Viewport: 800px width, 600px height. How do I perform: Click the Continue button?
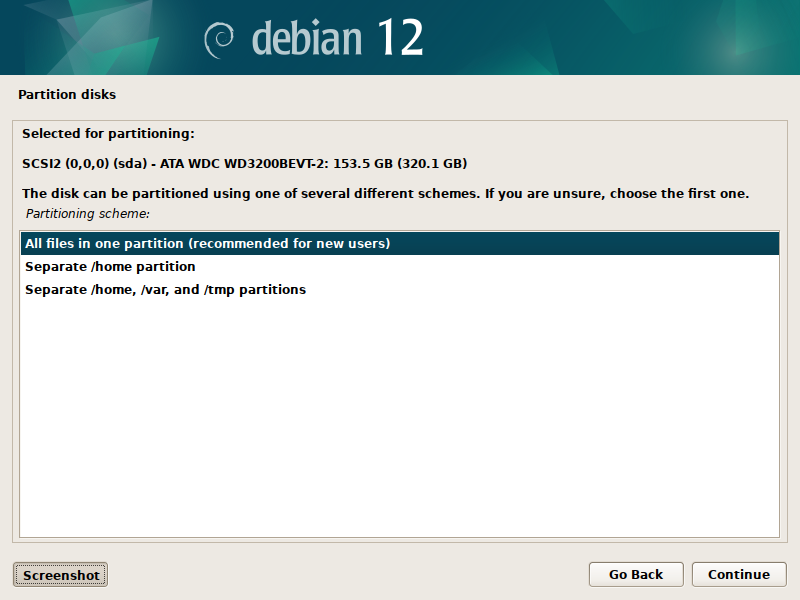pyautogui.click(x=739, y=574)
